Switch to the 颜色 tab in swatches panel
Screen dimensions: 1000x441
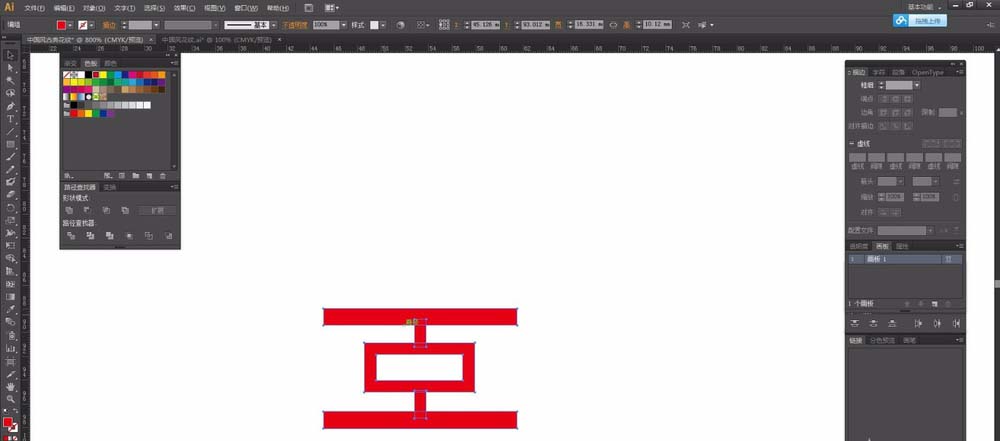pos(110,63)
